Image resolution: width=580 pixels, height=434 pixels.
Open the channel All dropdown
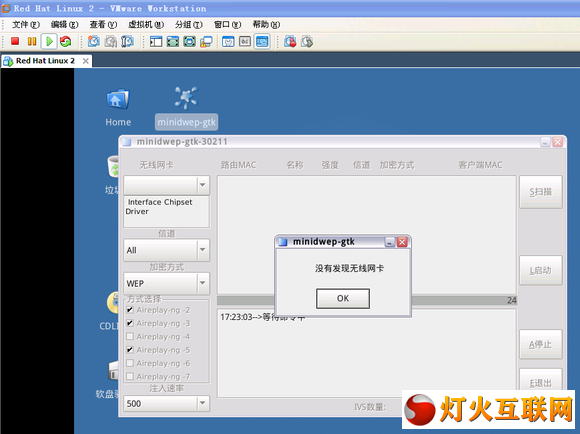click(x=166, y=250)
